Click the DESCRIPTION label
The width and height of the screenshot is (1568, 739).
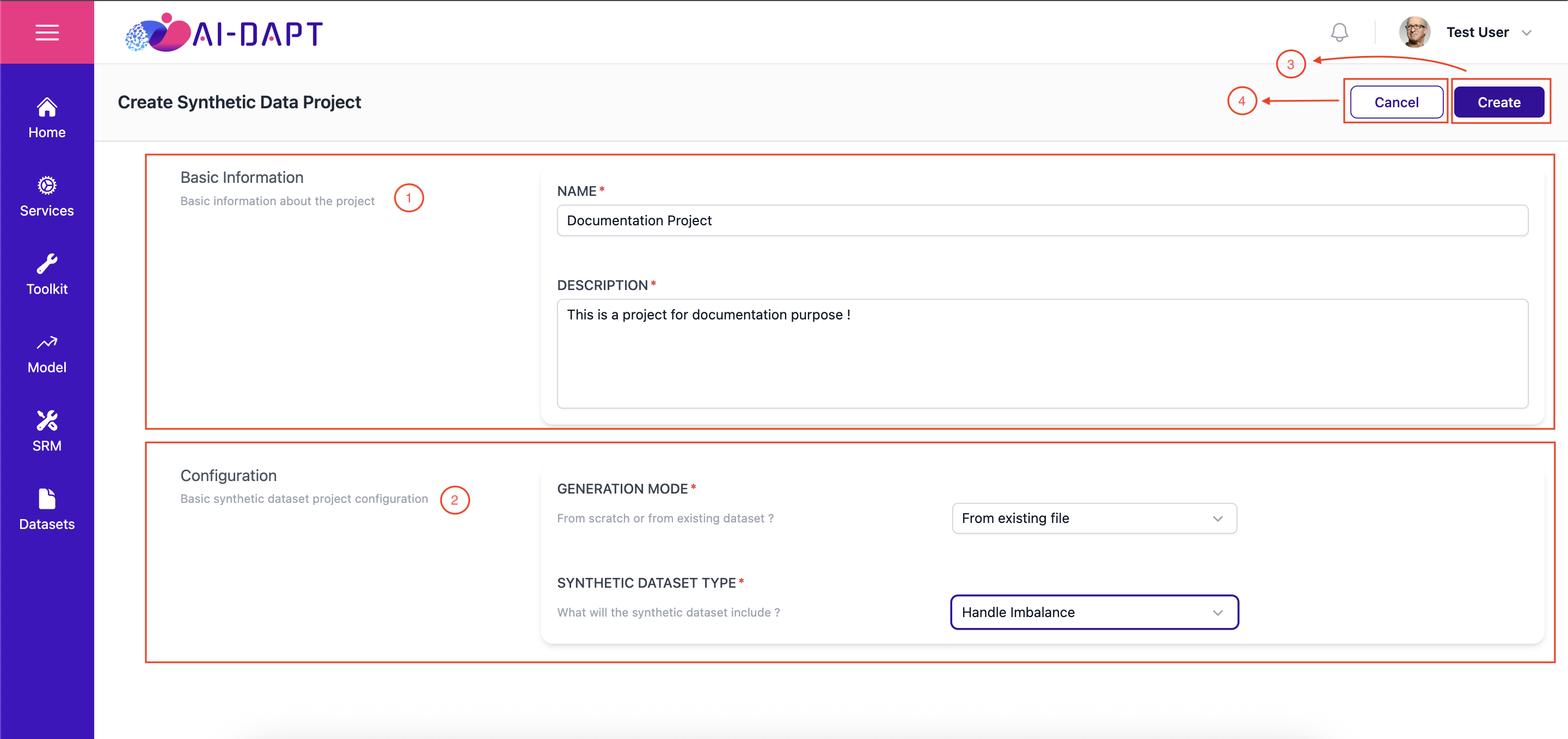pyautogui.click(x=602, y=285)
